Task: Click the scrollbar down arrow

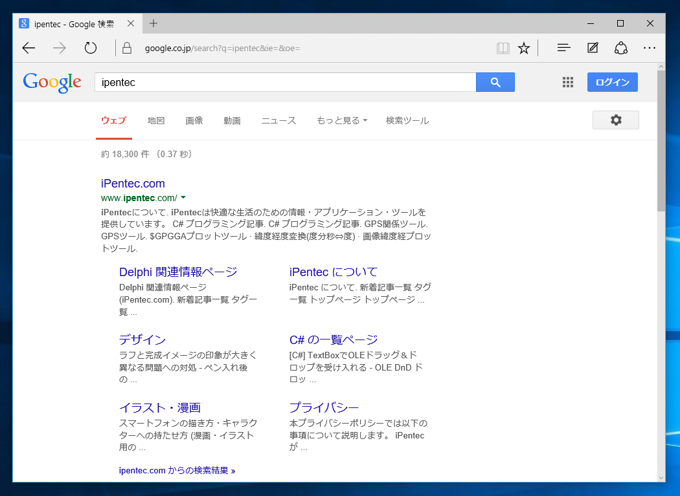Action: click(x=661, y=478)
